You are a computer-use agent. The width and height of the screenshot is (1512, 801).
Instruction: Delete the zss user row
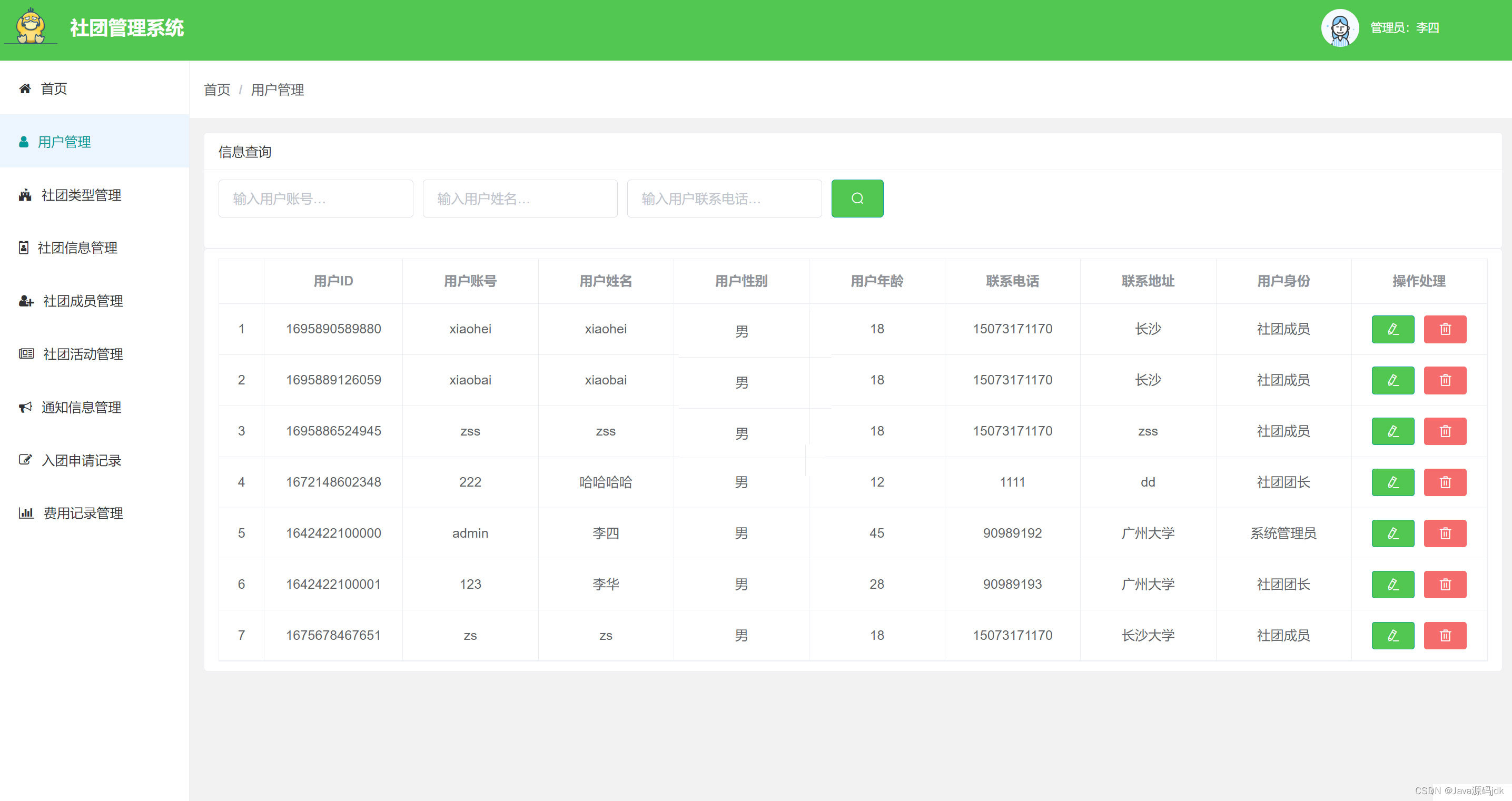coord(1445,431)
